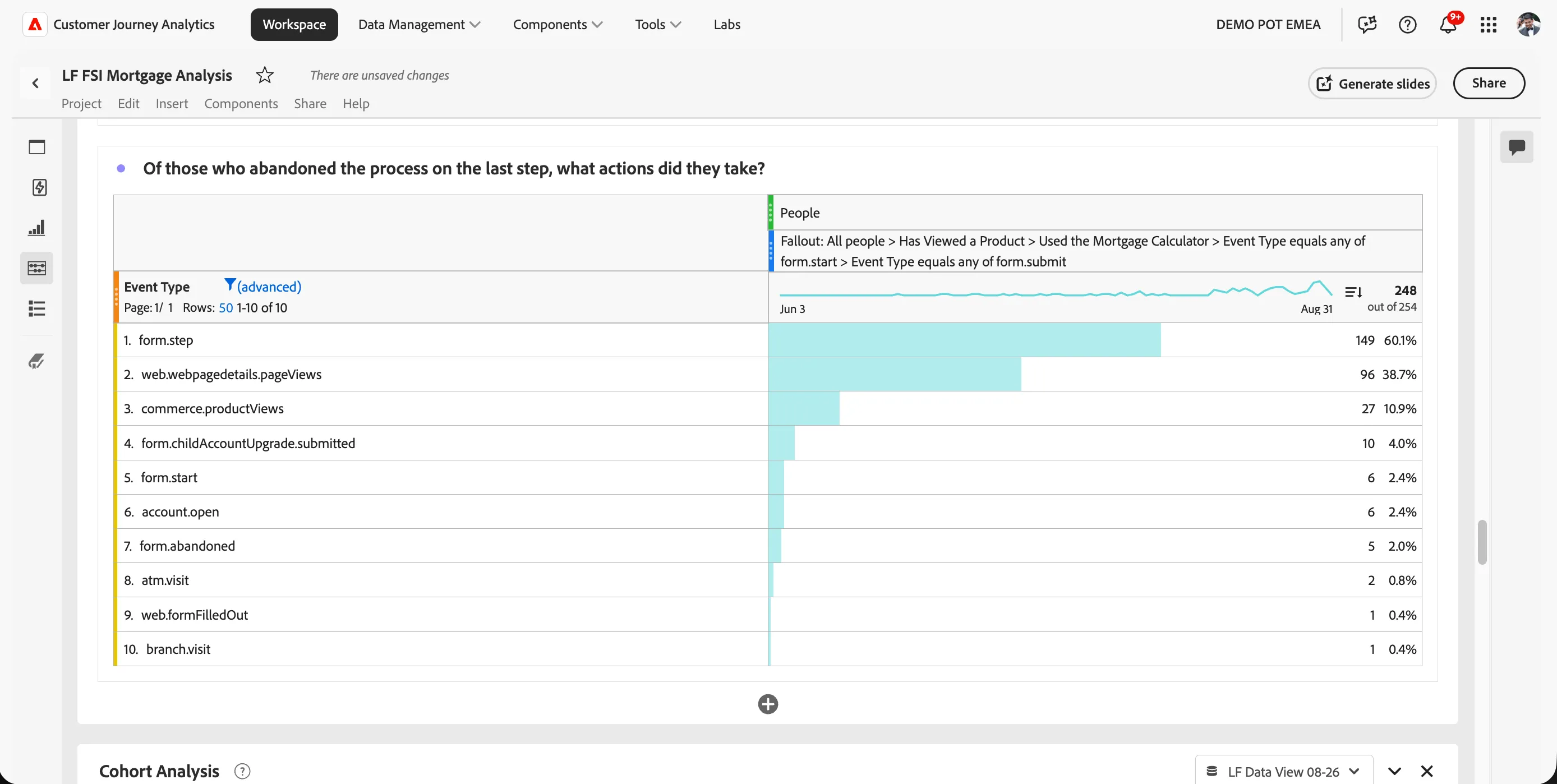Click the Share button
Image resolution: width=1557 pixels, height=784 pixels.
click(x=1488, y=83)
